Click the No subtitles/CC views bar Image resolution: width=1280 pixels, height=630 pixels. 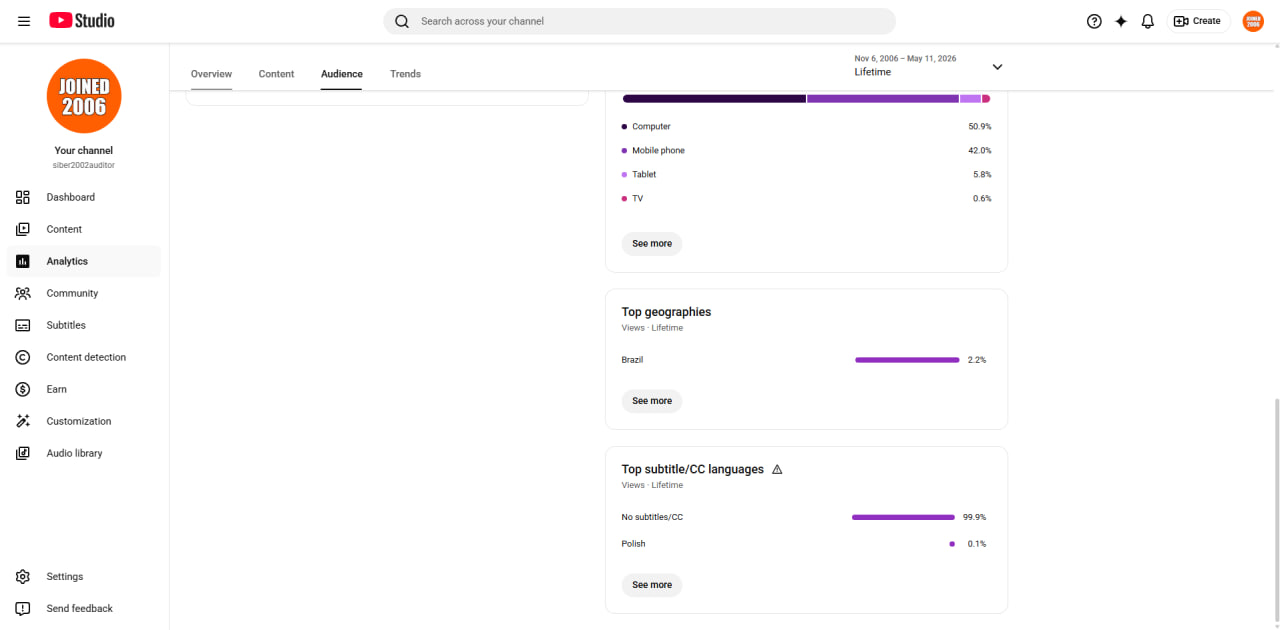click(x=903, y=517)
